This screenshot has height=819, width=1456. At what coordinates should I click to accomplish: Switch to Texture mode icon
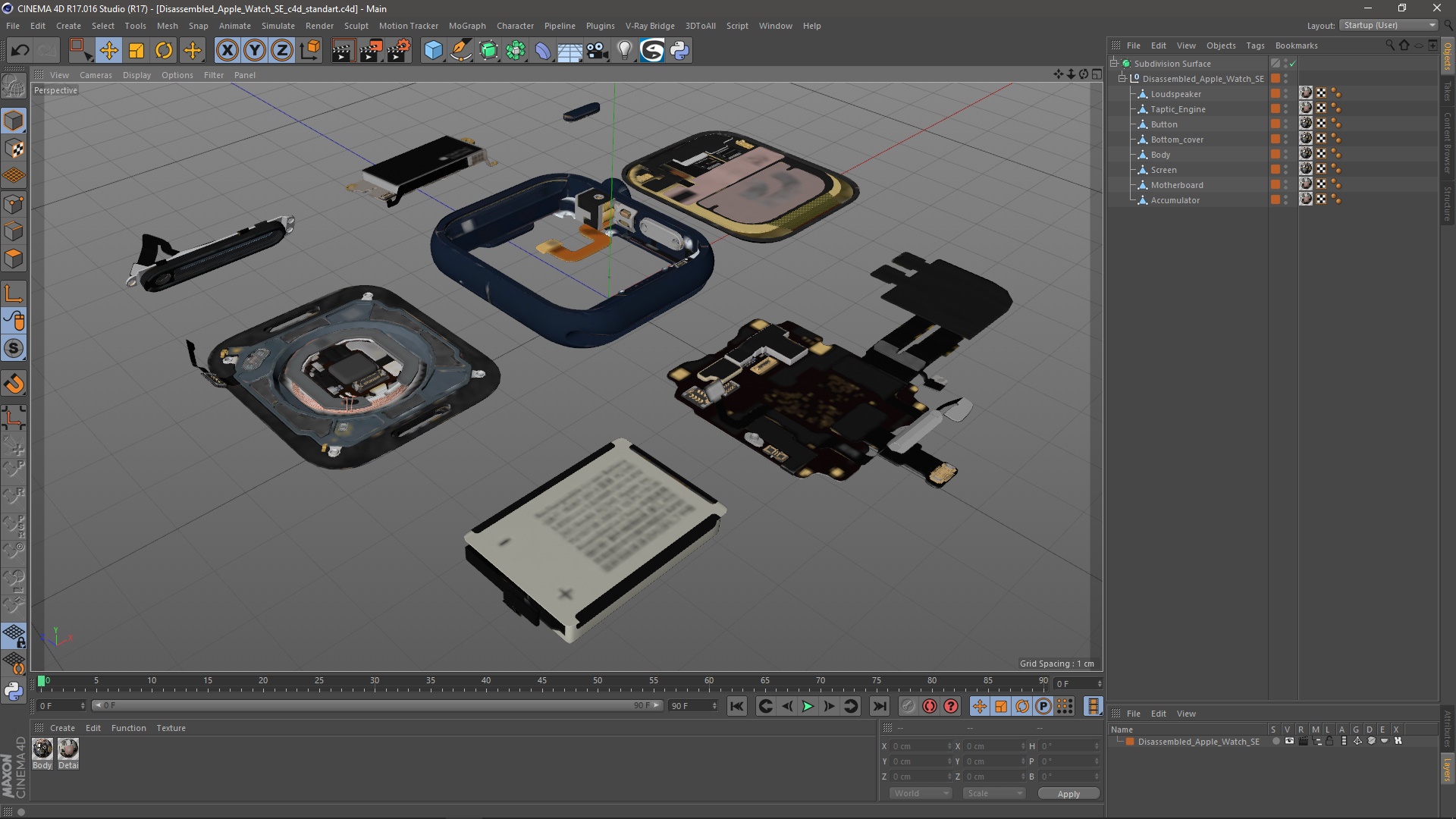pos(14,149)
